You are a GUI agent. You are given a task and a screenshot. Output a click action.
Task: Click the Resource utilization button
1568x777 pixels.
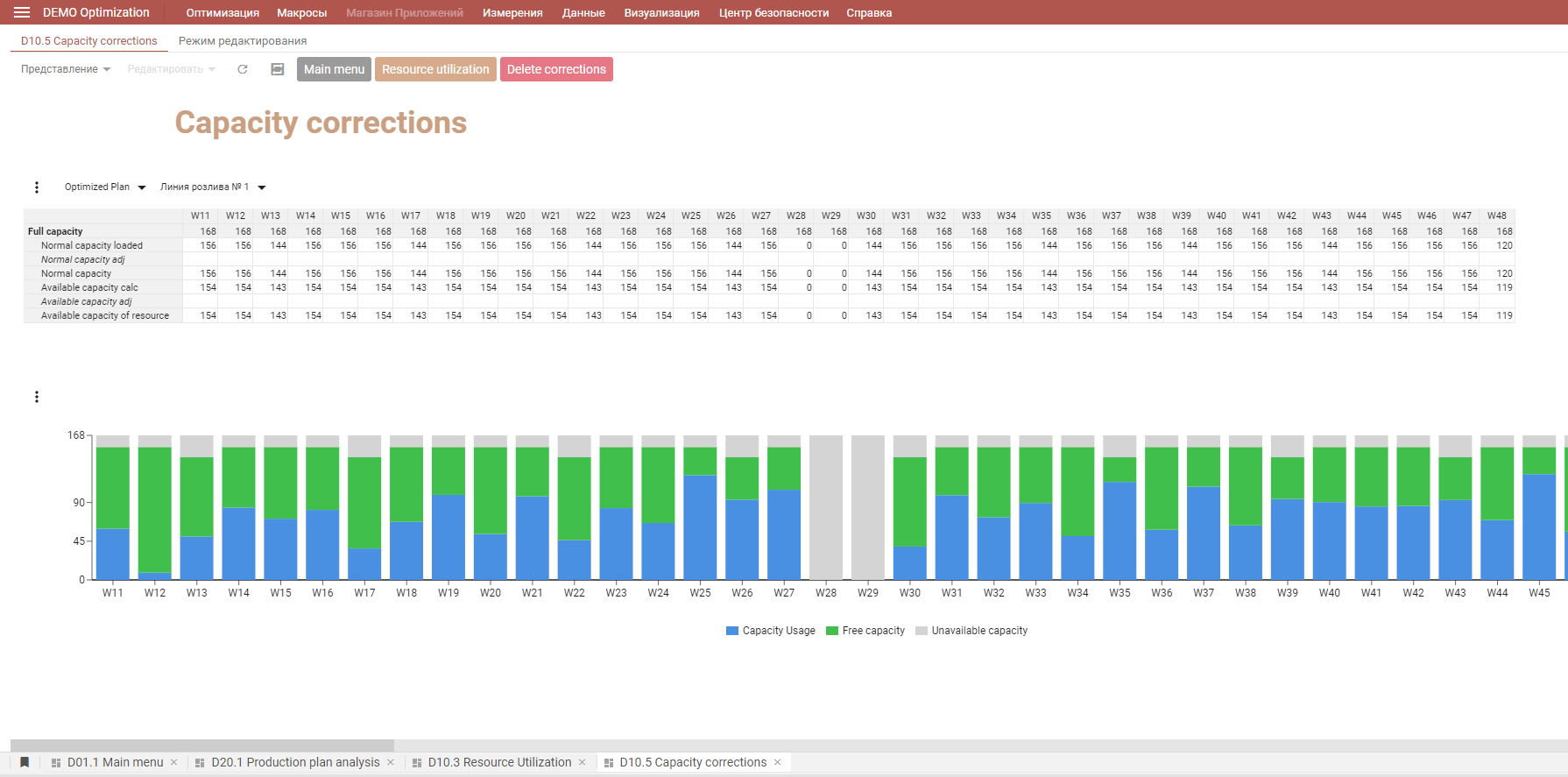(435, 69)
